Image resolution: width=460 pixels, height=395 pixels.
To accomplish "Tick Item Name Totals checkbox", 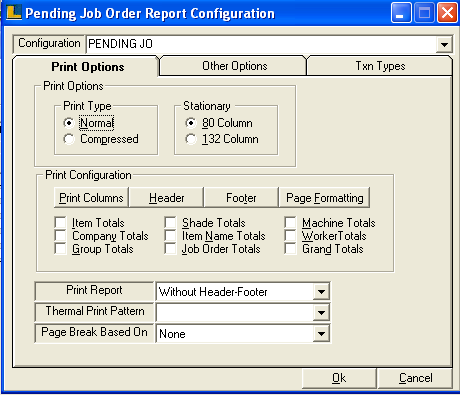I will [170, 235].
